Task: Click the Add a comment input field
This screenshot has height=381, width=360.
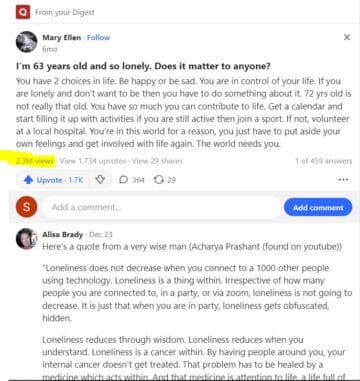Action: [161, 207]
